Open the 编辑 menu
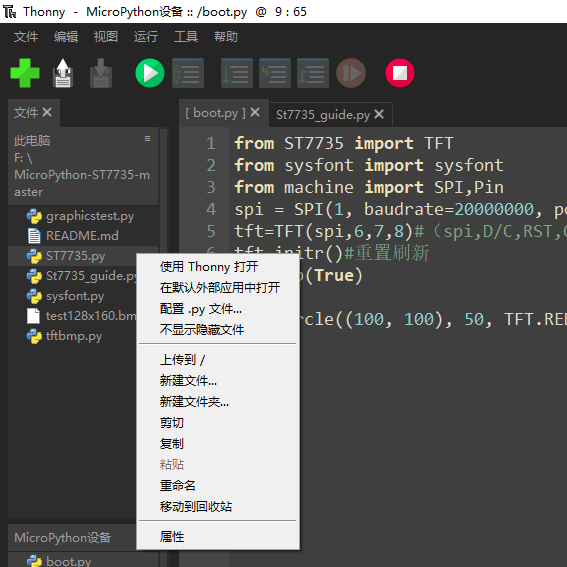The width and height of the screenshot is (567, 567). click(x=66, y=37)
